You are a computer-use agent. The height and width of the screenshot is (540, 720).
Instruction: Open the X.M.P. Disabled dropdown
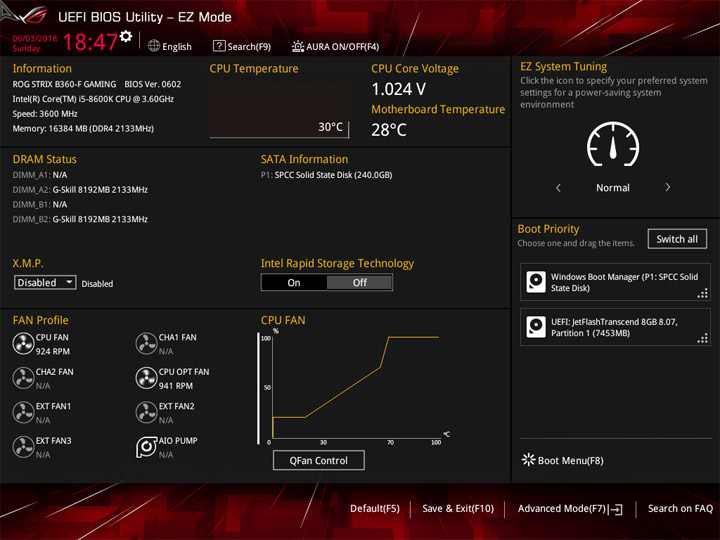pyautogui.click(x=45, y=282)
